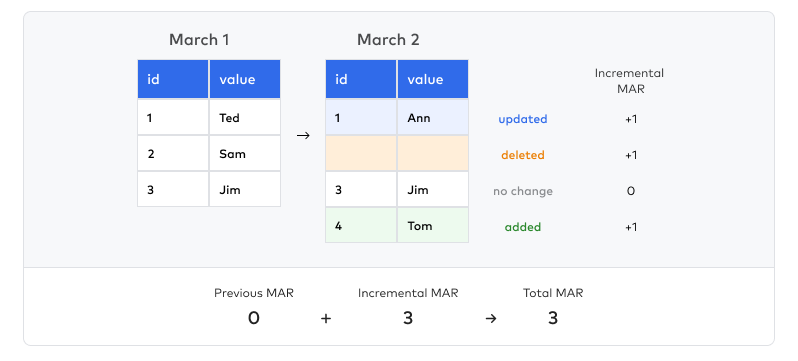
Task: Select the March 2 value column header
Action: tap(433, 79)
